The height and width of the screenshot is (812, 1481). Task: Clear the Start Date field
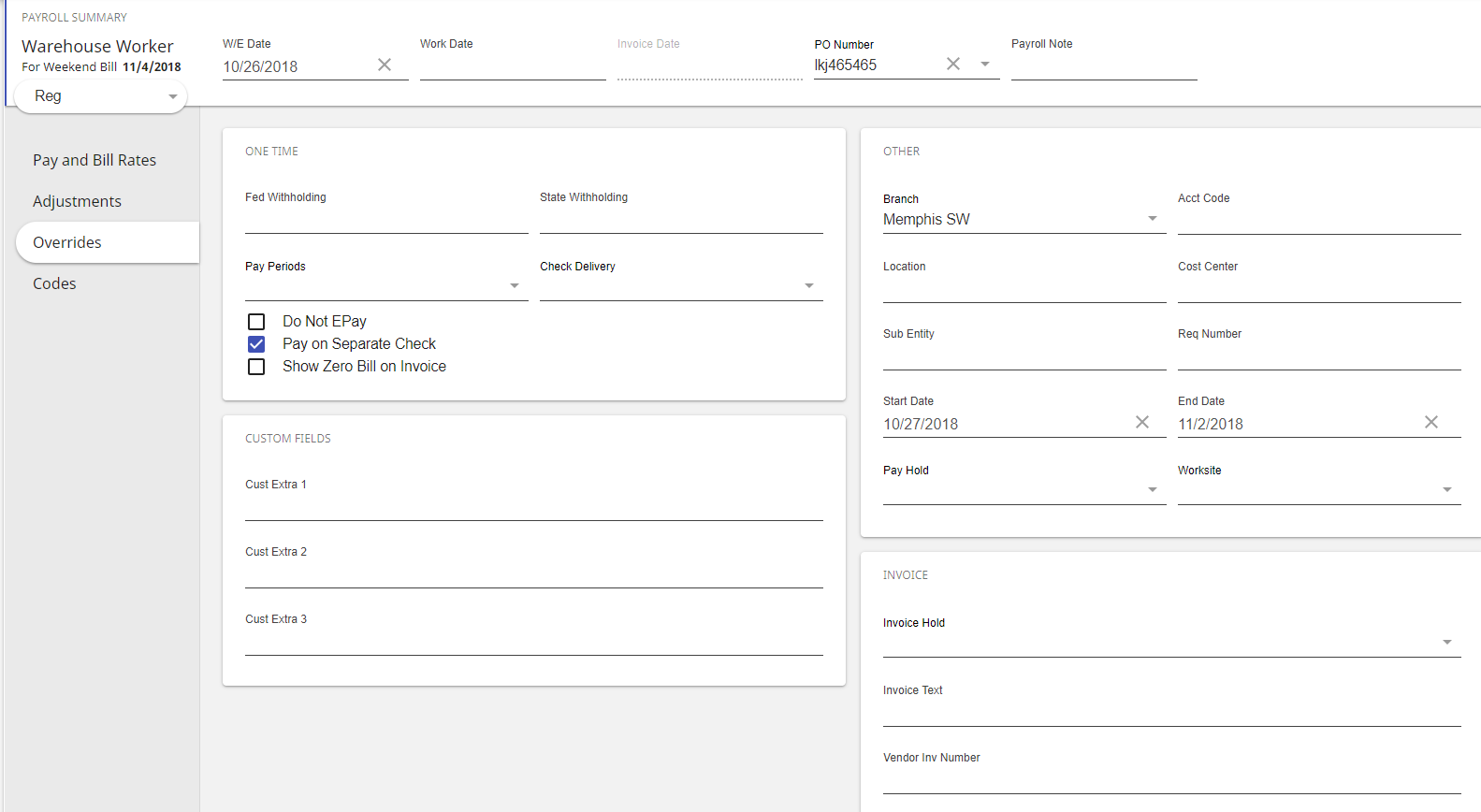coord(1142,422)
